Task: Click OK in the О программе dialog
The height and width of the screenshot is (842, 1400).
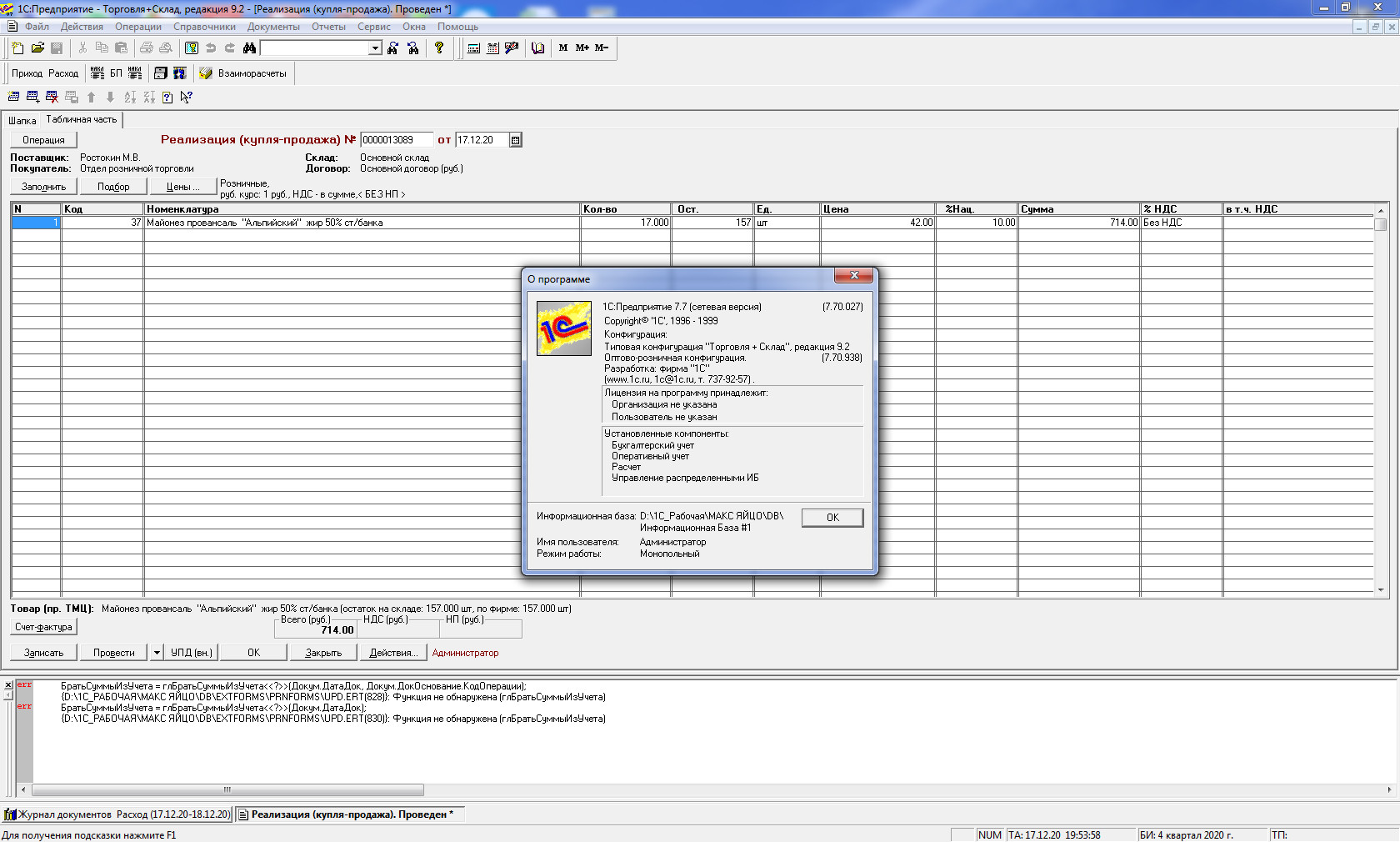Action: coord(832,518)
